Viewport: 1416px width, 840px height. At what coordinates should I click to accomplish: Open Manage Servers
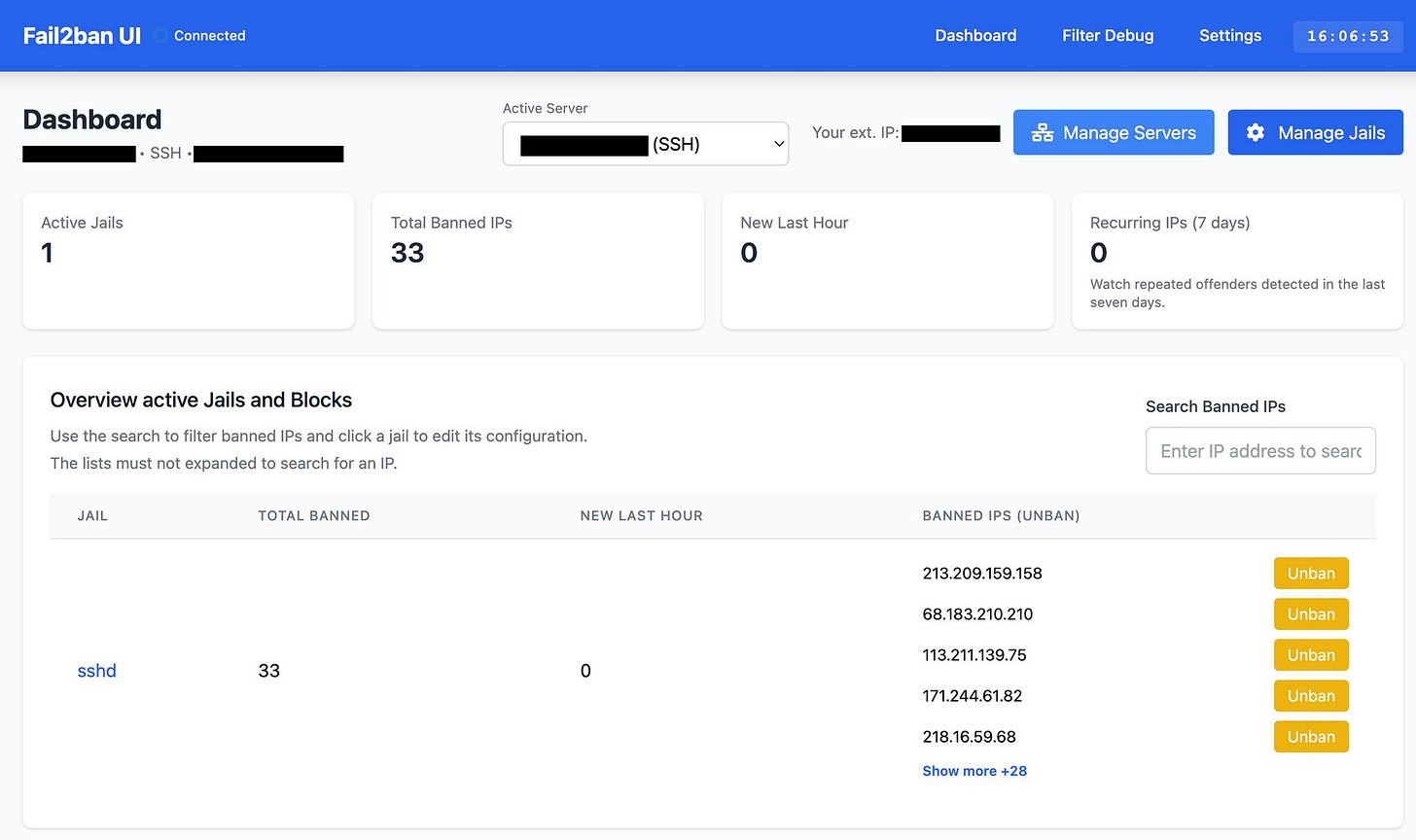[1113, 132]
